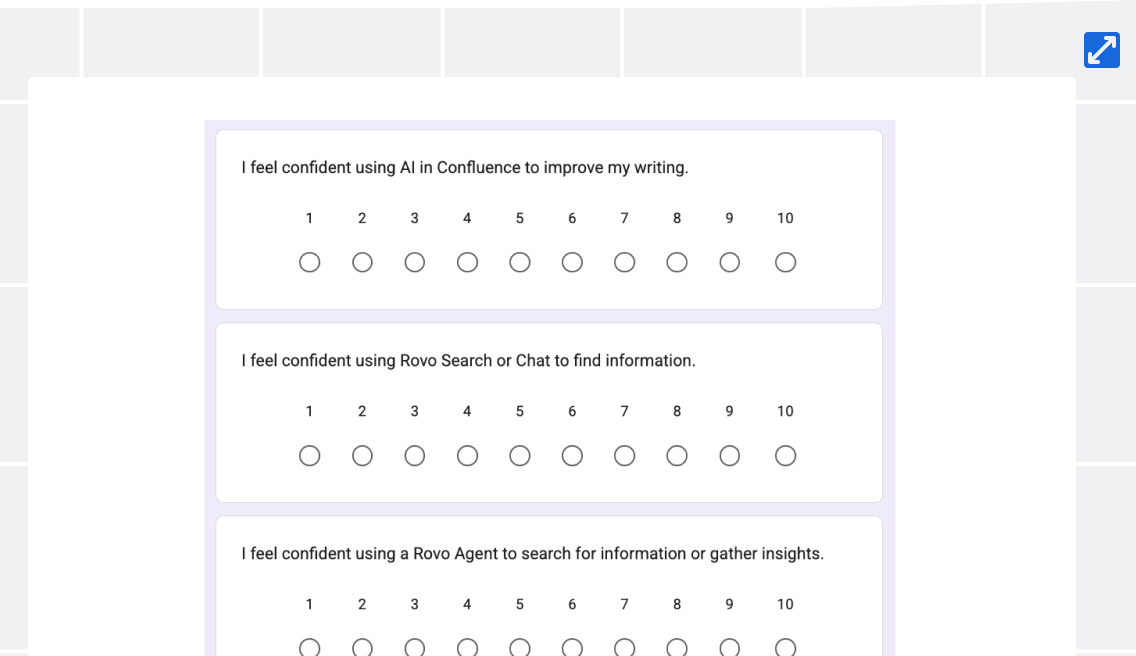
Task: Choose rating 4 for Rovo Search or Chat
Action: pos(467,456)
